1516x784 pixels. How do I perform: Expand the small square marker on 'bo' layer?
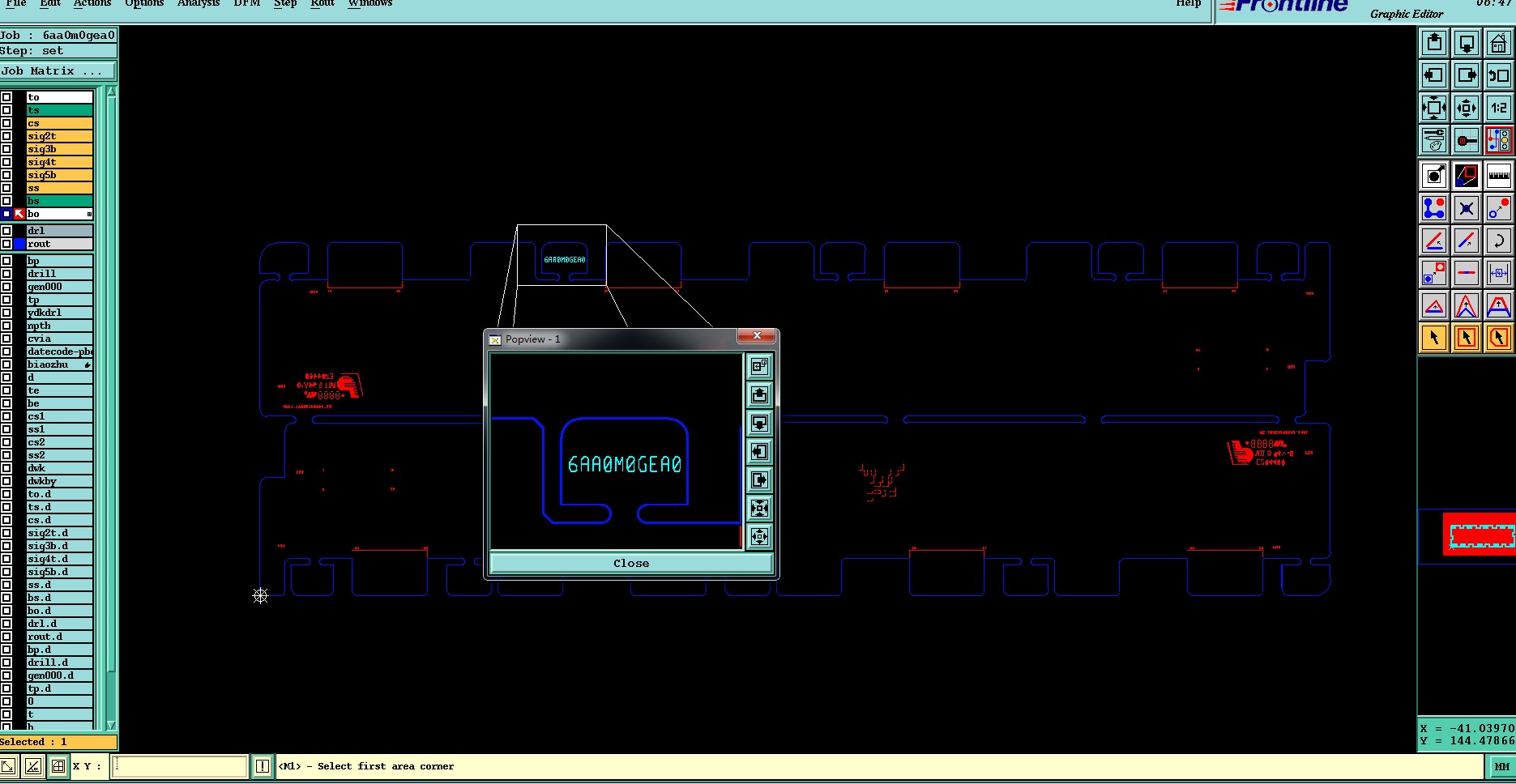[89, 214]
